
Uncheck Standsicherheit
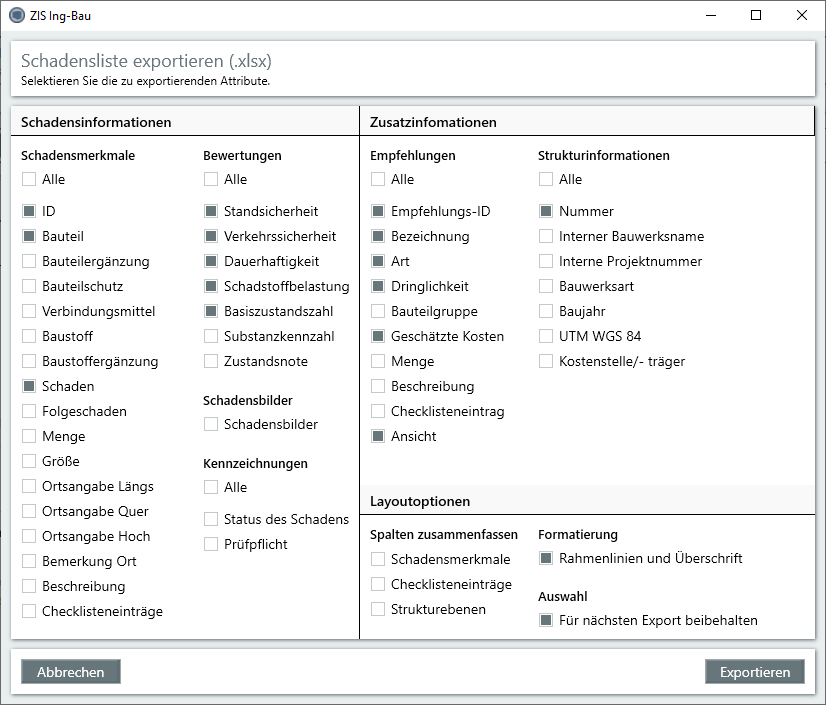point(211,211)
